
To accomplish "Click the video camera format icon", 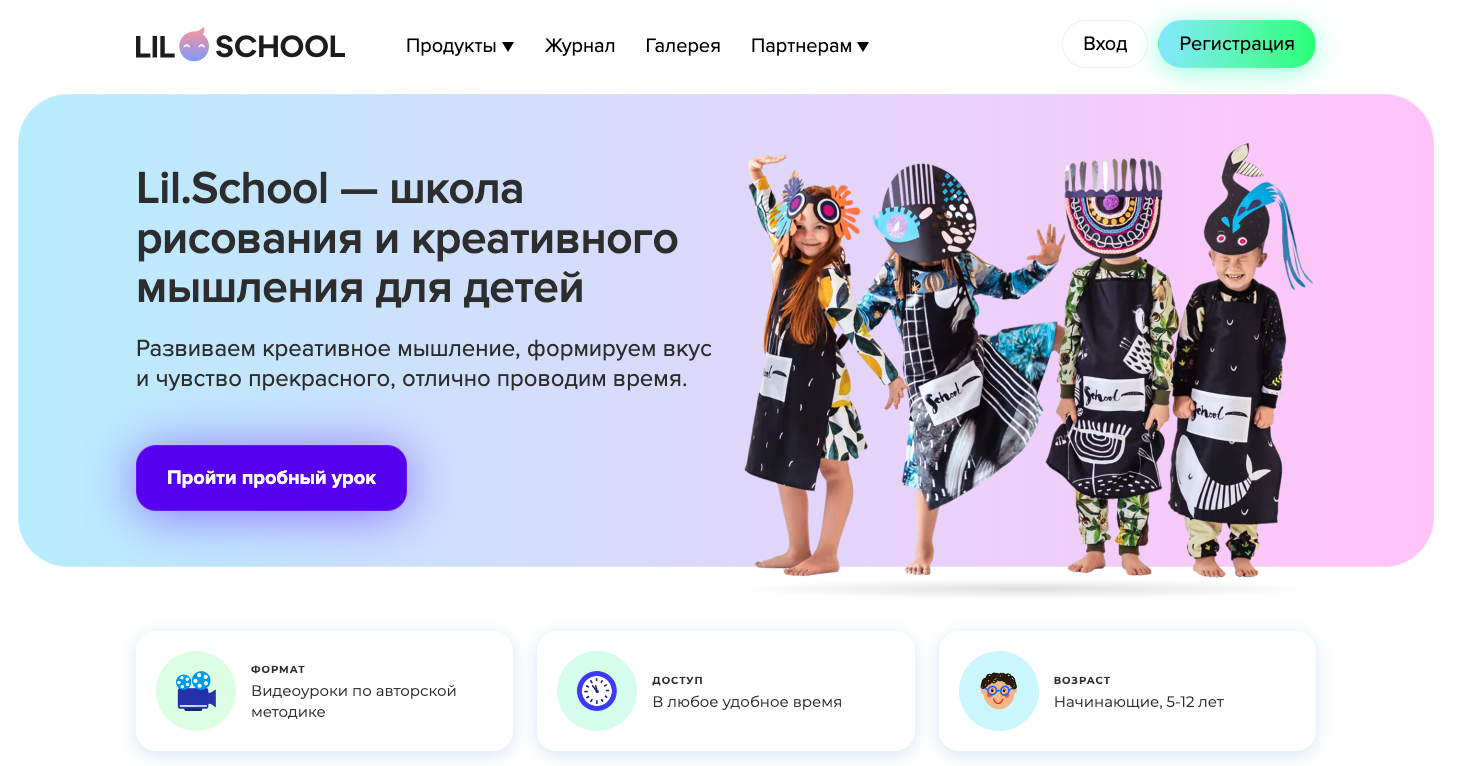I will click(x=196, y=691).
